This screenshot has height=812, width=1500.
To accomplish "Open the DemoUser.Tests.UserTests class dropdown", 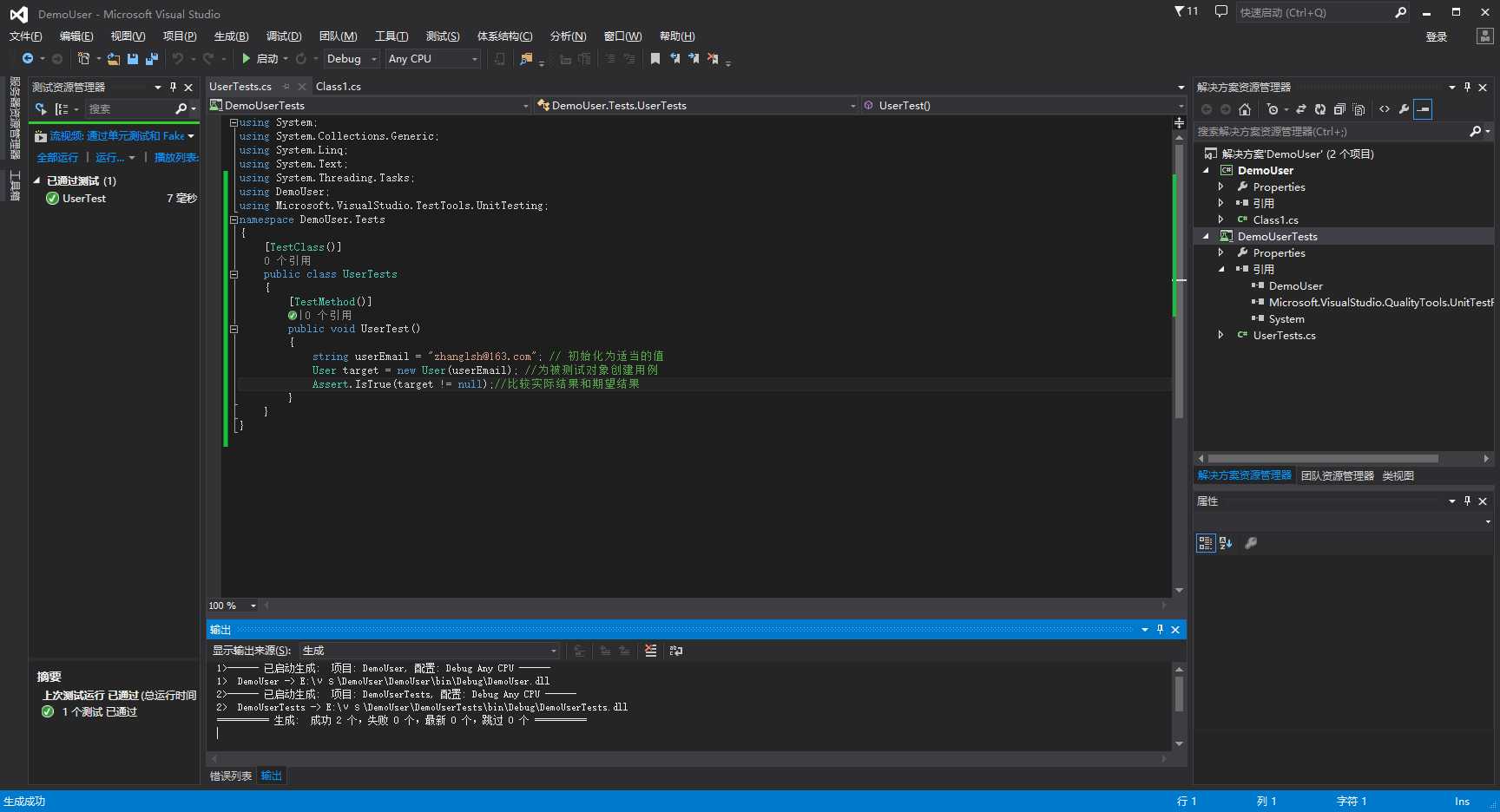I will click(x=696, y=106).
